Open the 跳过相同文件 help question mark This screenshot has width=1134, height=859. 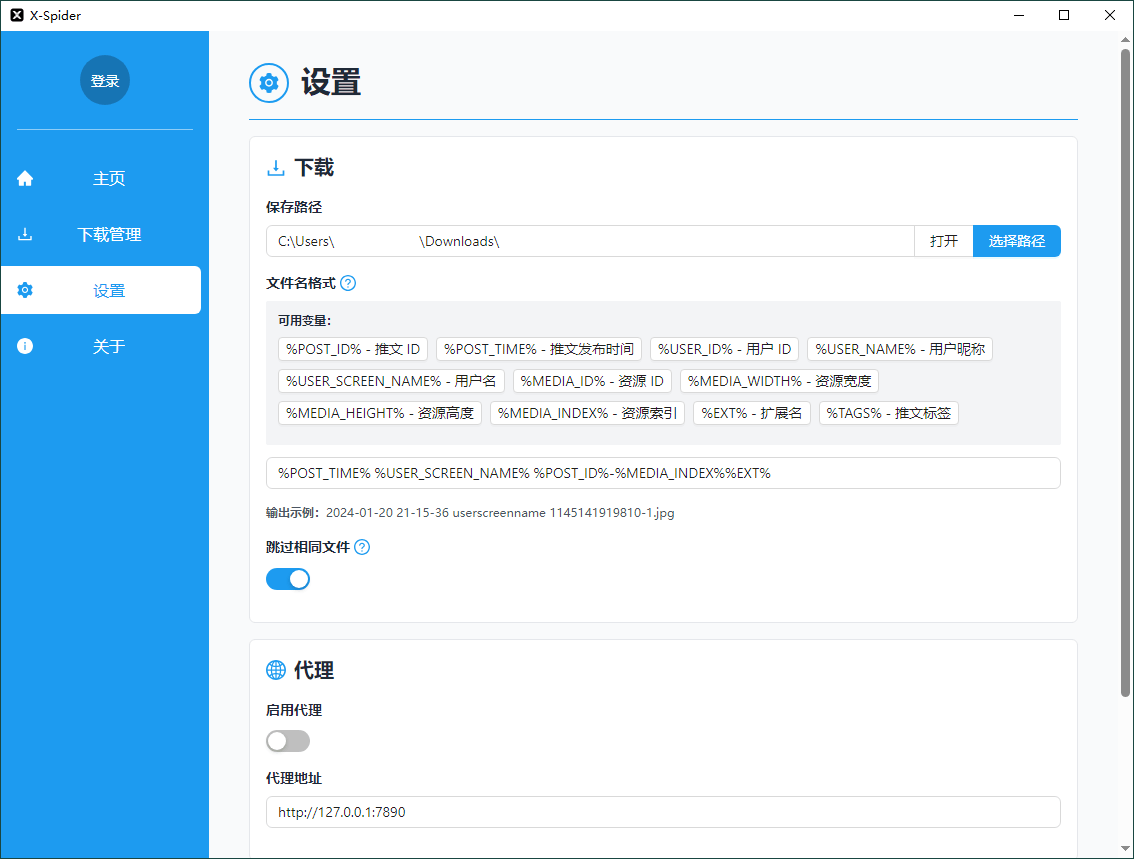362,547
